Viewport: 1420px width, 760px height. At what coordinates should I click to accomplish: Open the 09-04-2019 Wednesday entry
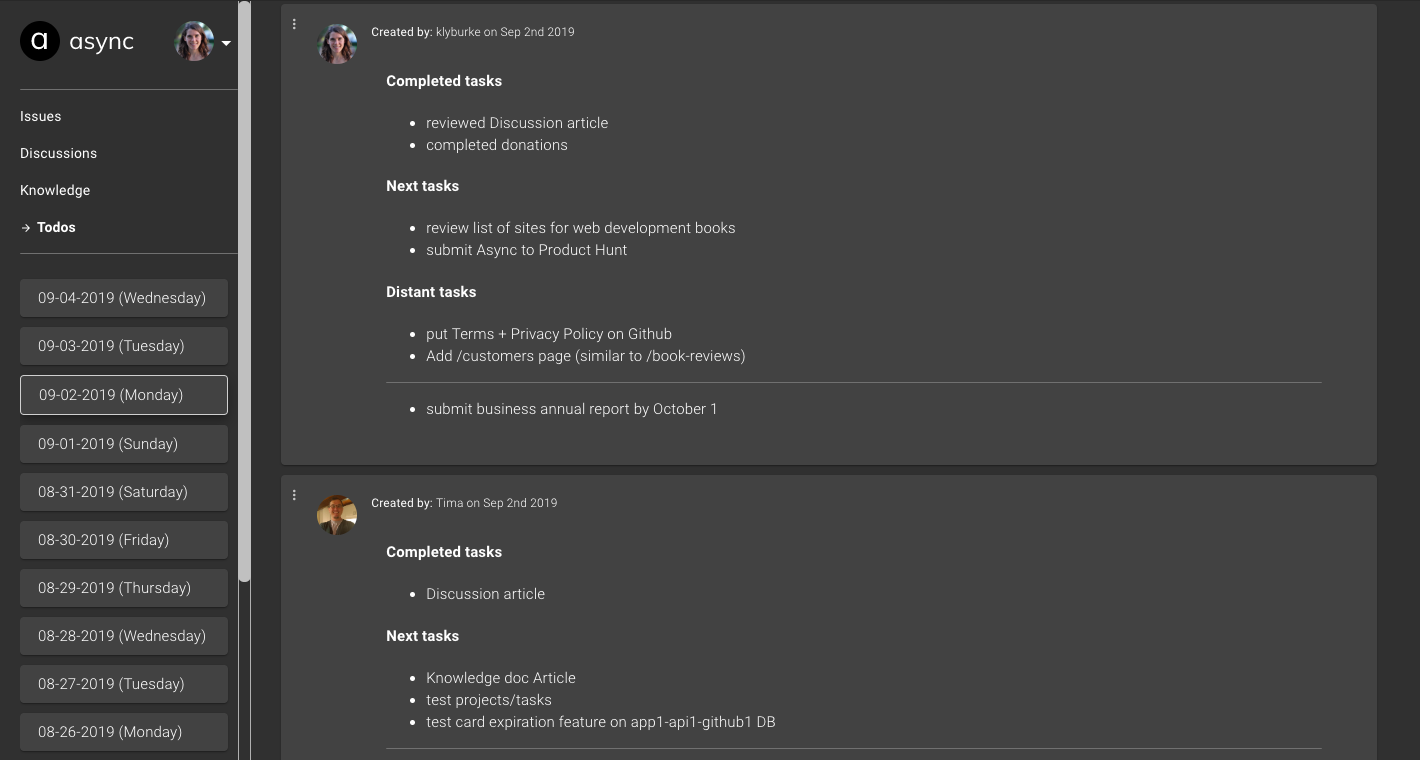click(x=122, y=297)
